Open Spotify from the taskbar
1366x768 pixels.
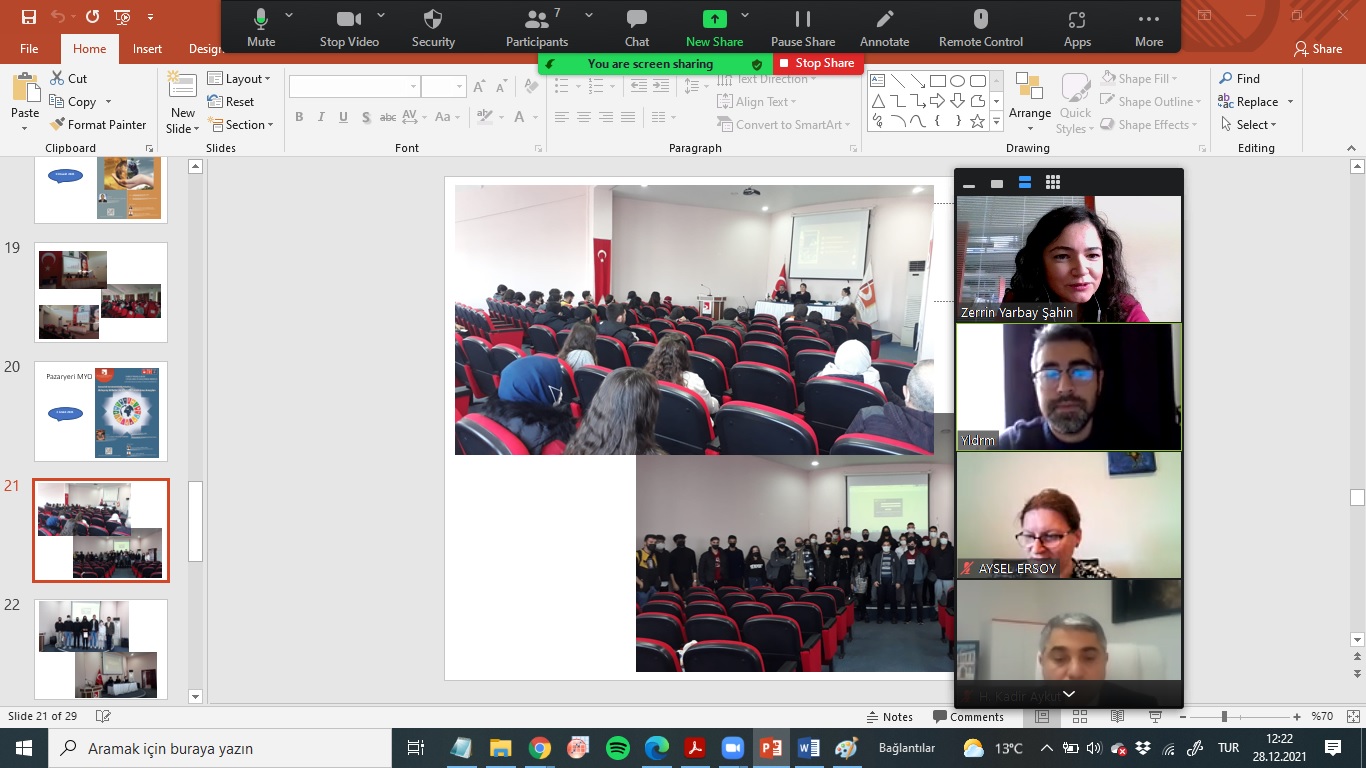click(x=617, y=748)
